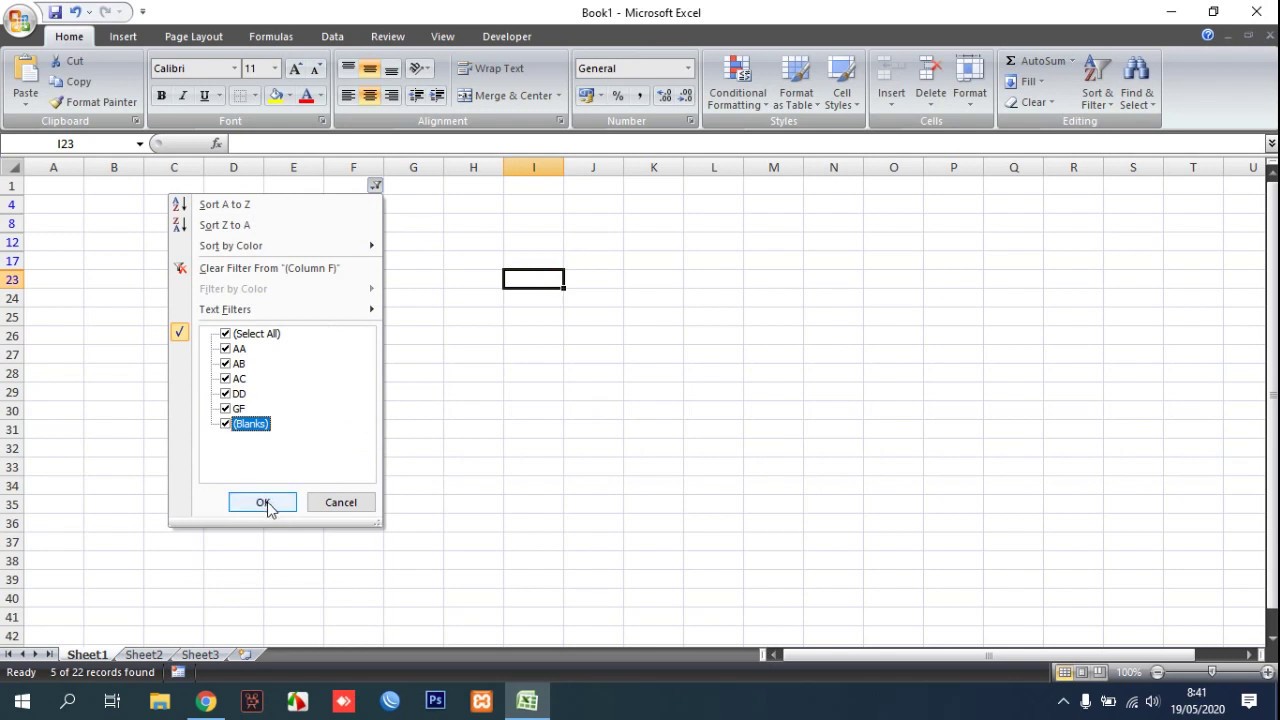Click the Cut scissors icon

pyautogui.click(x=57, y=62)
